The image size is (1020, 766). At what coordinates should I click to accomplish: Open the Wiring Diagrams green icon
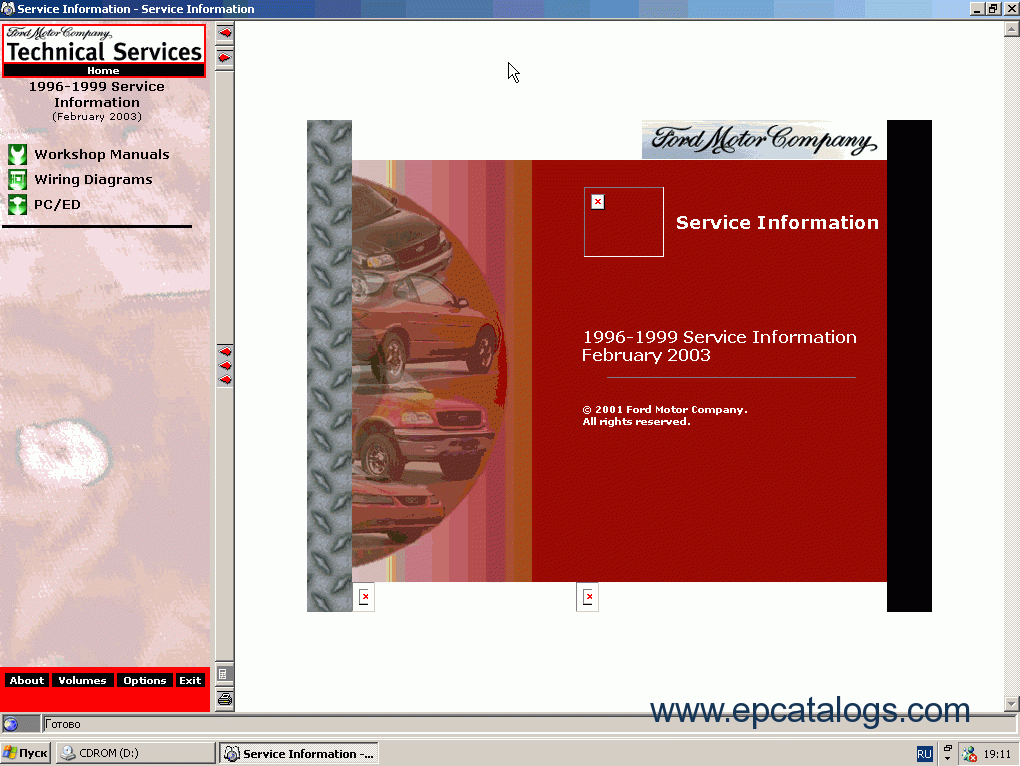(18, 179)
